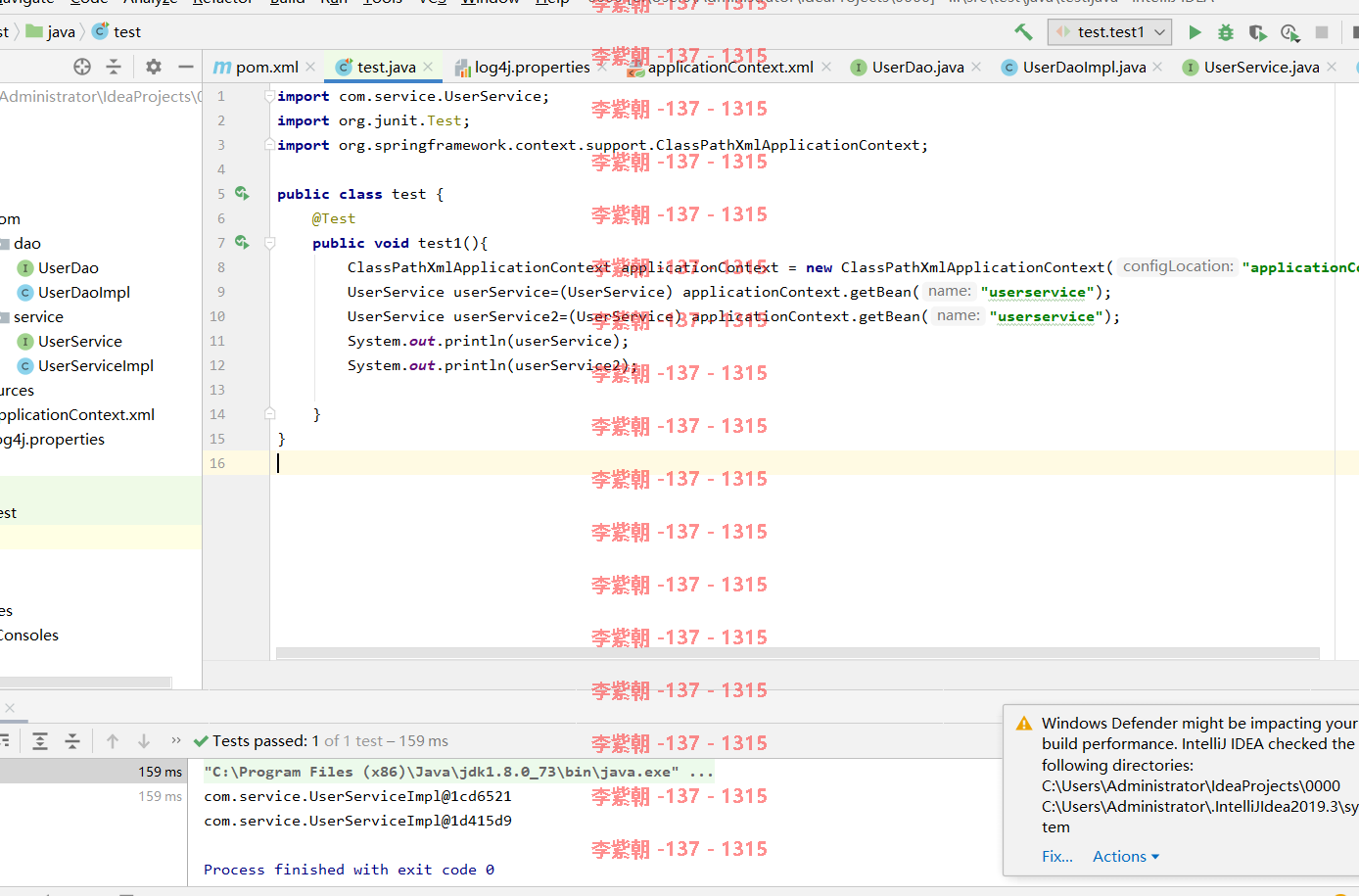Show more test toolbar options chevron

[176, 740]
